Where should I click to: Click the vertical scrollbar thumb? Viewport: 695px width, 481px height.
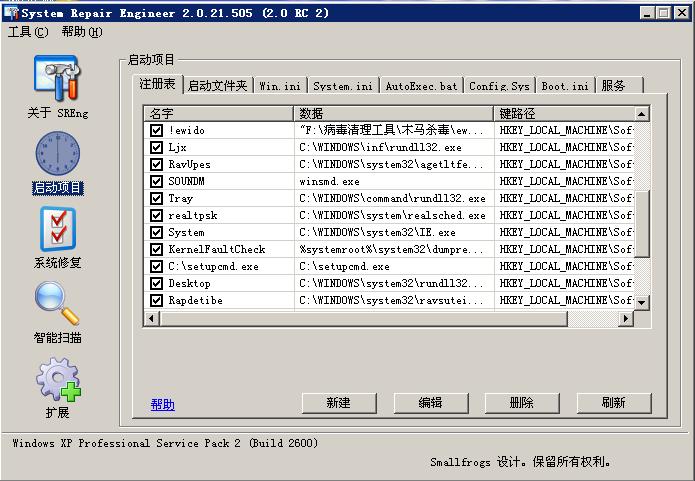[x=641, y=224]
